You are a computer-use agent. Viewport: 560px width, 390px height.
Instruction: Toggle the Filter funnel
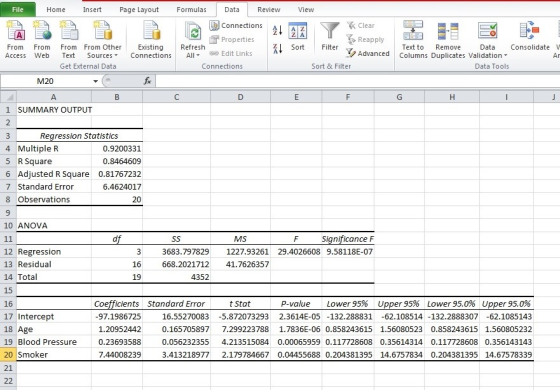click(329, 37)
